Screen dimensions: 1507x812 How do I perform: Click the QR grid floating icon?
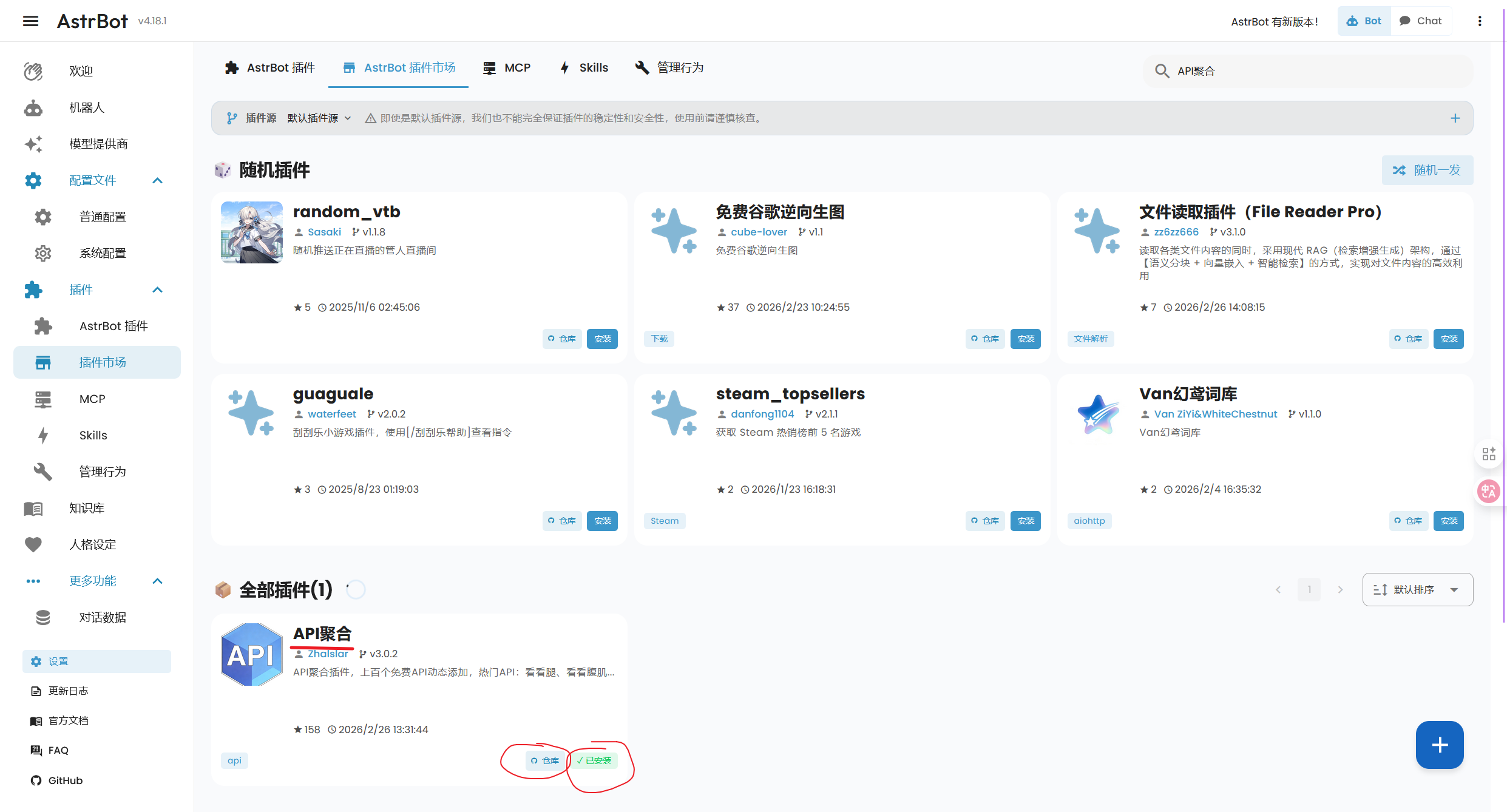click(1488, 454)
